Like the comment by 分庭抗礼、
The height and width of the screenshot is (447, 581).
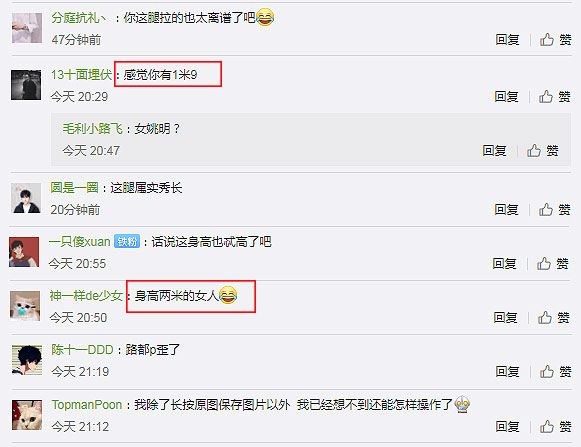[x=555, y=39]
